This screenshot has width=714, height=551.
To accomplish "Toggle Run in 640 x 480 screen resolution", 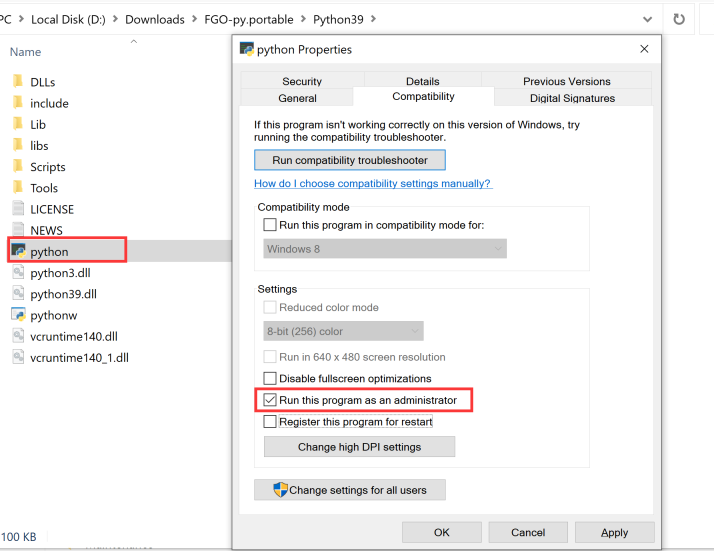I will point(270,357).
